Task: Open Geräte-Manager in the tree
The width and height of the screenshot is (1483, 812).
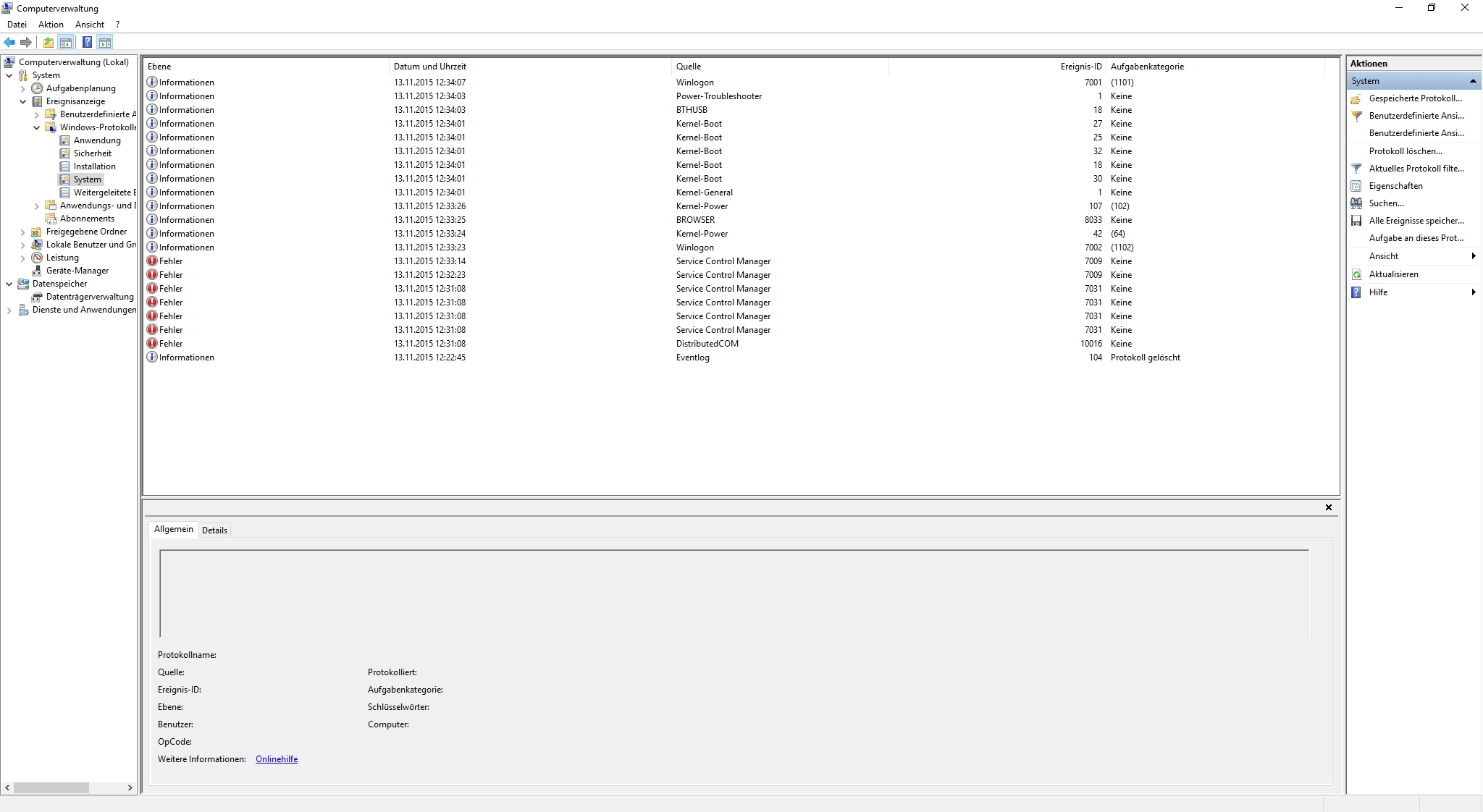Action: (77, 271)
